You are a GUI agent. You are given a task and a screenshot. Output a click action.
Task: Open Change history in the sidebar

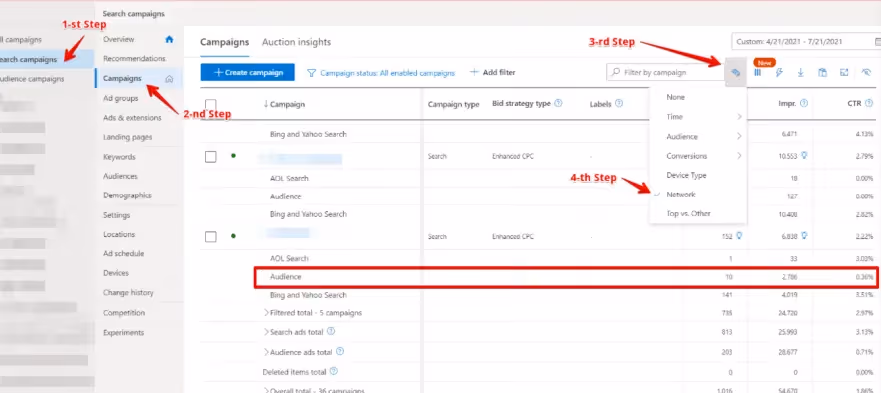pyautogui.click(x=128, y=293)
